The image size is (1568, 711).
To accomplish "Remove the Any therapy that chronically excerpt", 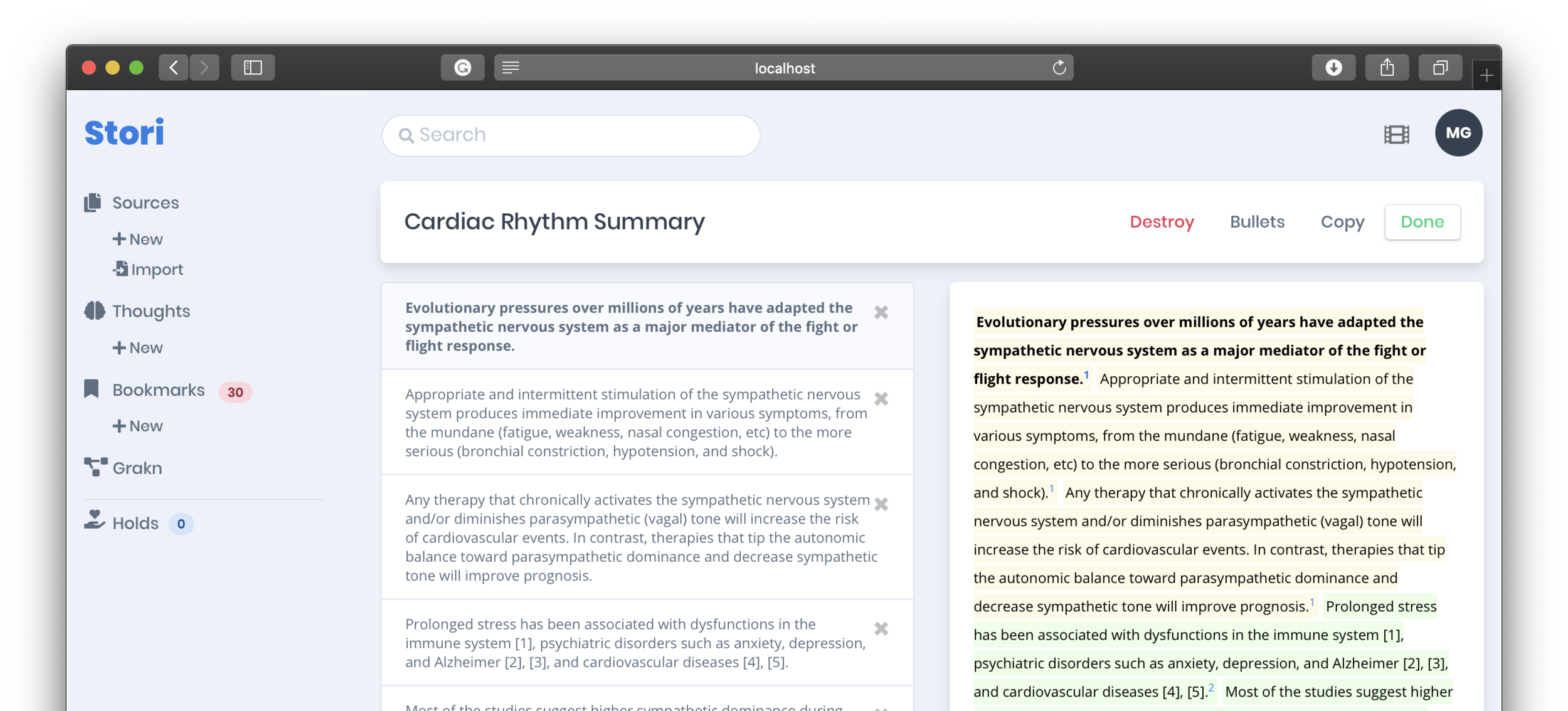I will 881,504.
